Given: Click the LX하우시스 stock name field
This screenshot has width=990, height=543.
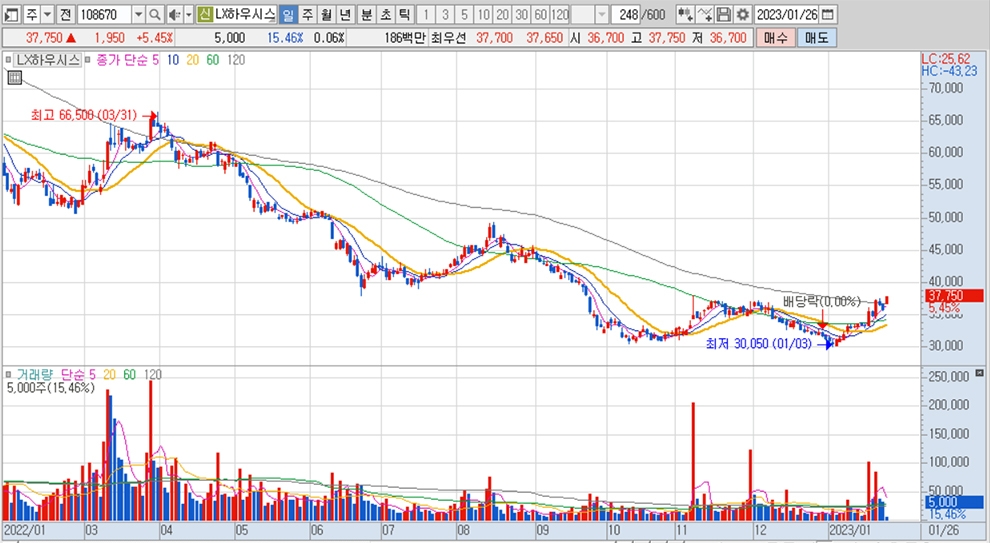Looking at the screenshot, I should coord(244,14).
